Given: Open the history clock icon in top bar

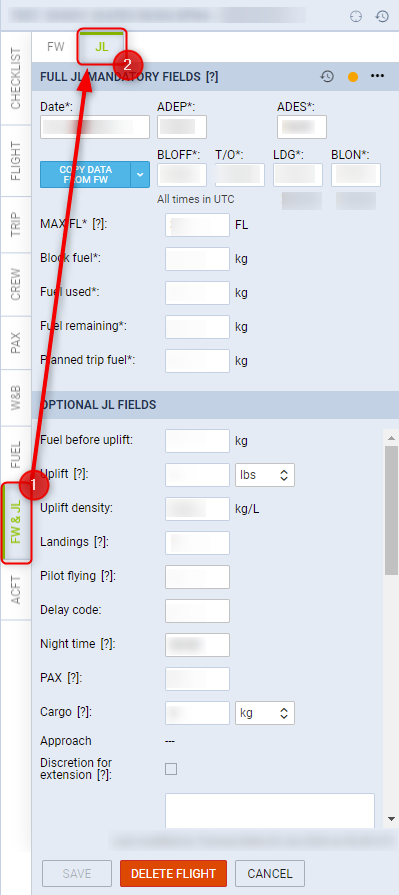Looking at the screenshot, I should click(x=382, y=16).
